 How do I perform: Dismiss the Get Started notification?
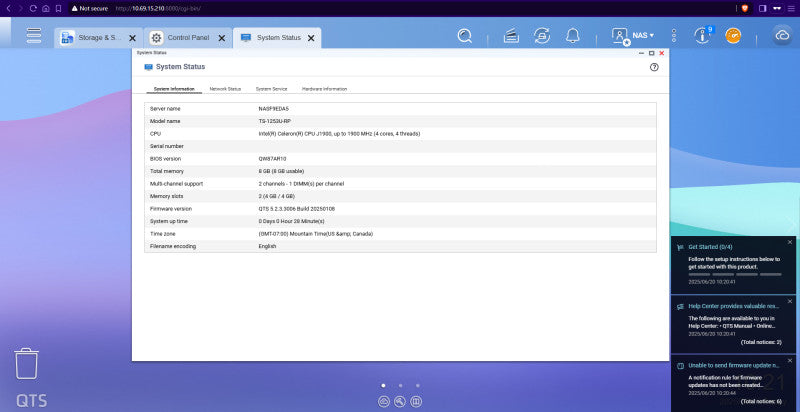[x=790, y=242]
